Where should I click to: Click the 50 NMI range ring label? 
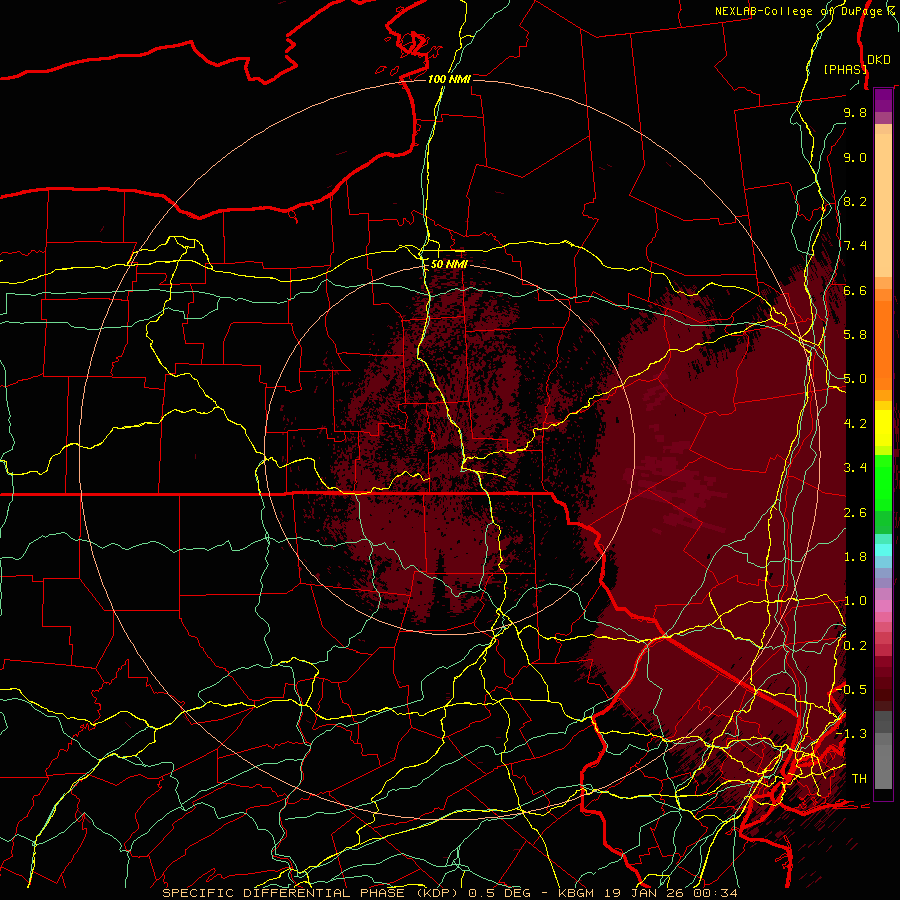click(x=449, y=264)
